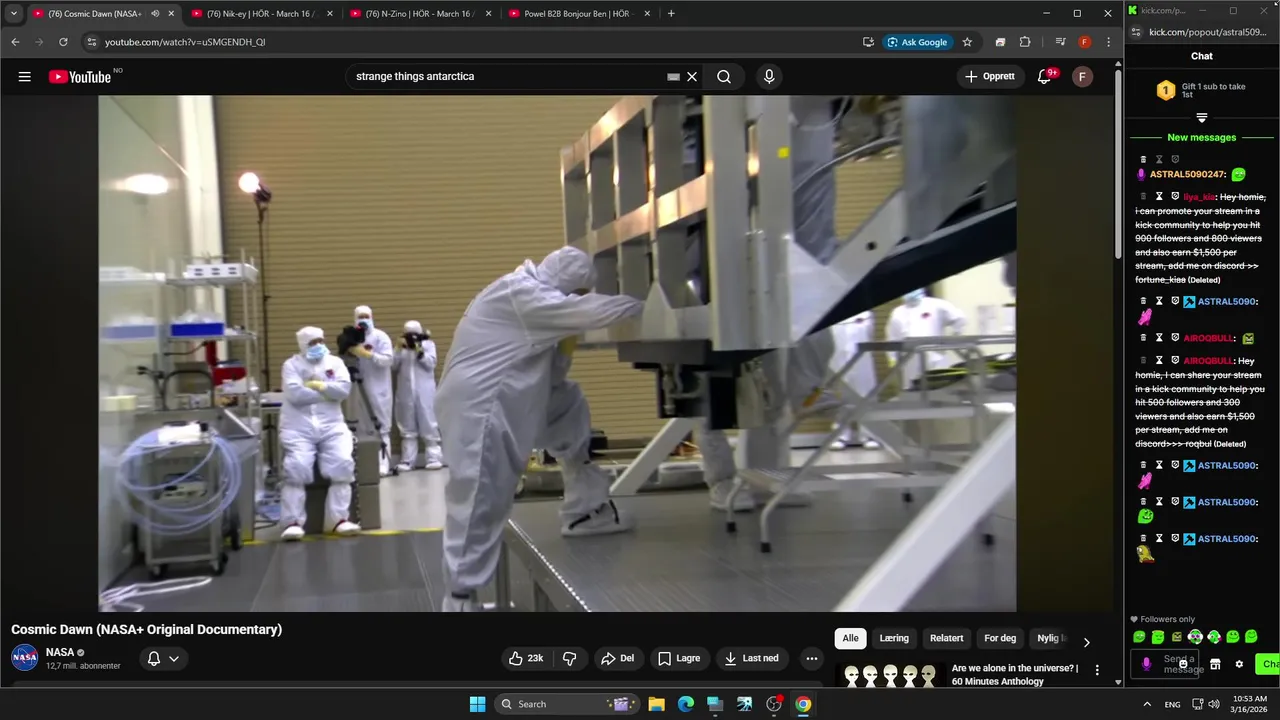Switch to the Nik-ey HÖR browser tab
Screen dimensions: 1280x720
click(x=260, y=14)
